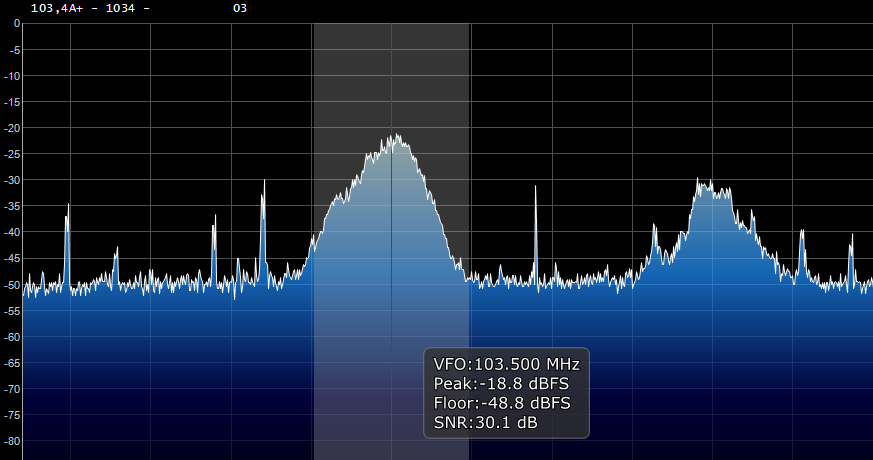Click the -35 label on dBFS scale
The height and width of the screenshot is (460, 873).
point(12,206)
